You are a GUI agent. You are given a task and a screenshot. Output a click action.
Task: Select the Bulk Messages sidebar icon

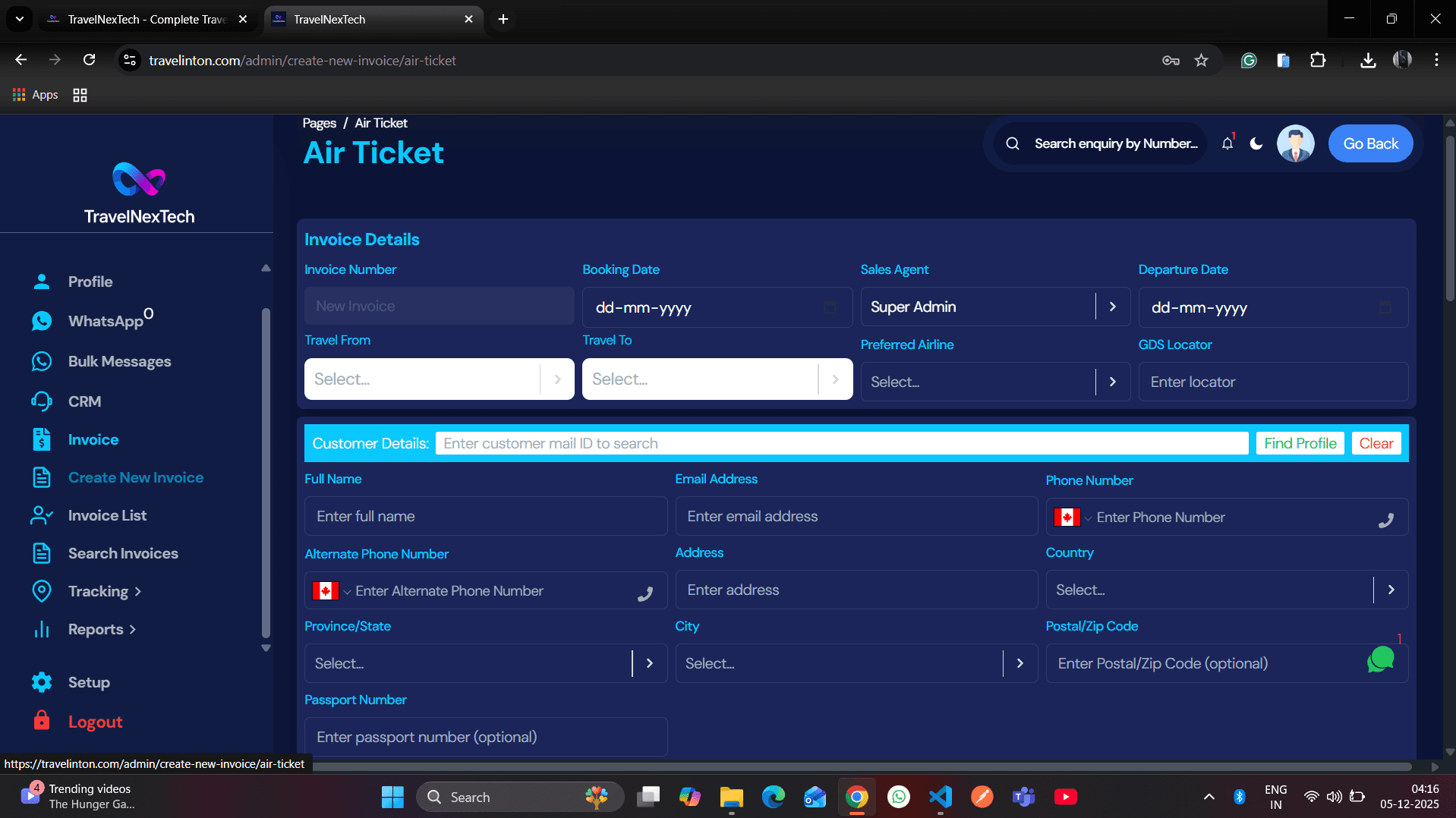pos(42,361)
